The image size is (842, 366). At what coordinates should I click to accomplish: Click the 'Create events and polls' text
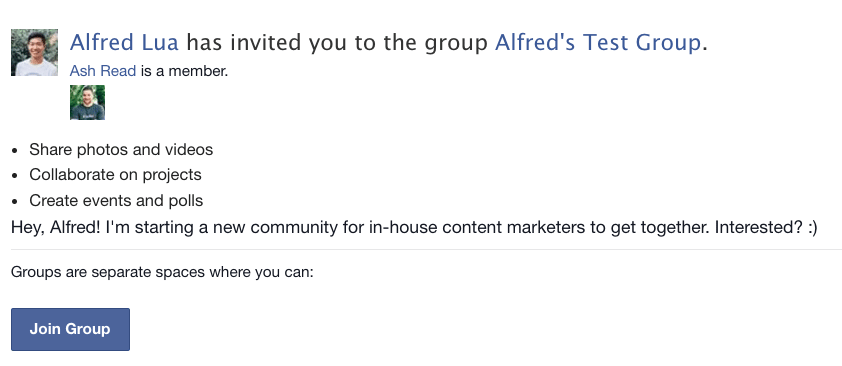[116, 201]
